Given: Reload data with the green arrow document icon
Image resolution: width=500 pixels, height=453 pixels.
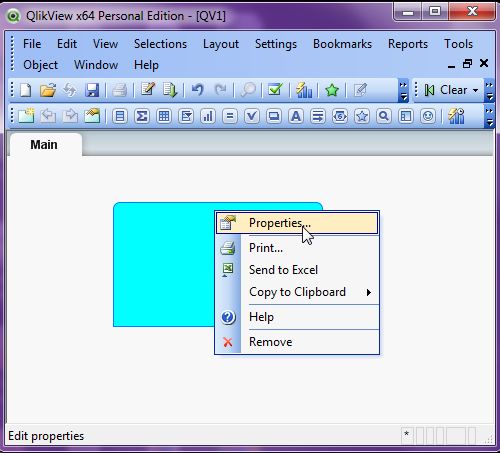Looking at the screenshot, I should click(x=170, y=90).
